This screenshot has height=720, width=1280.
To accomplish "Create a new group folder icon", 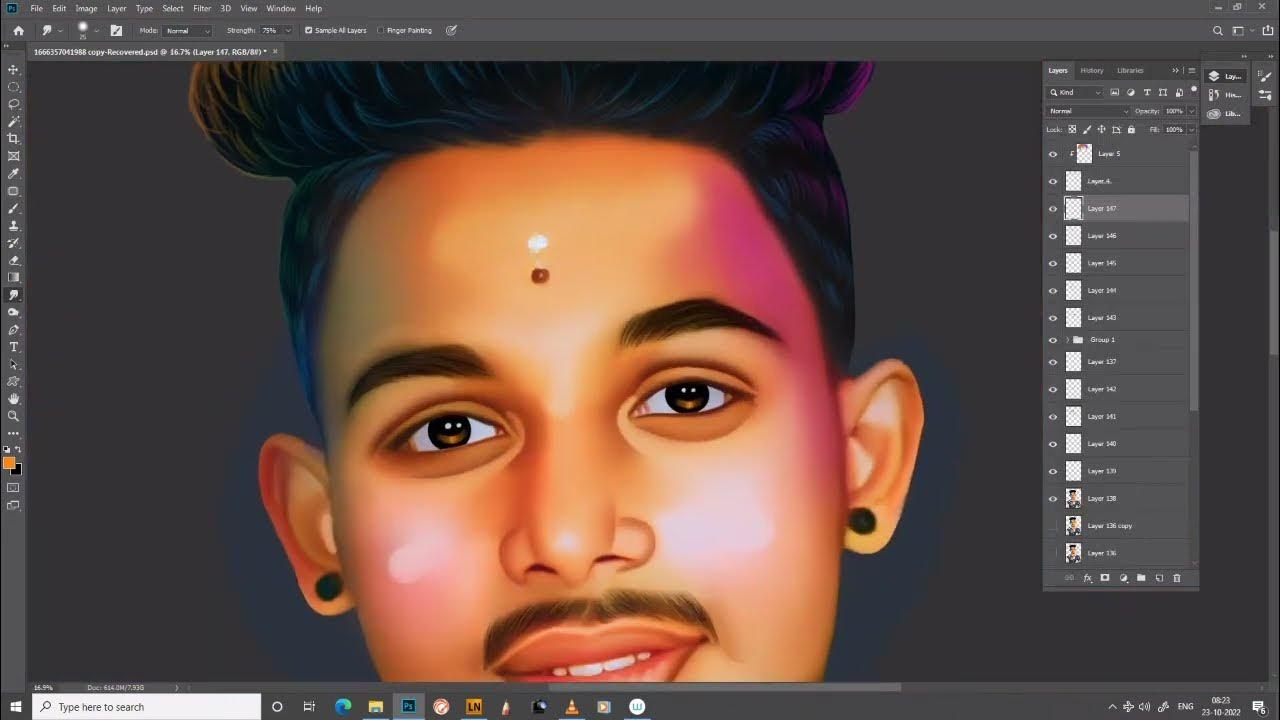I will tap(1141, 578).
